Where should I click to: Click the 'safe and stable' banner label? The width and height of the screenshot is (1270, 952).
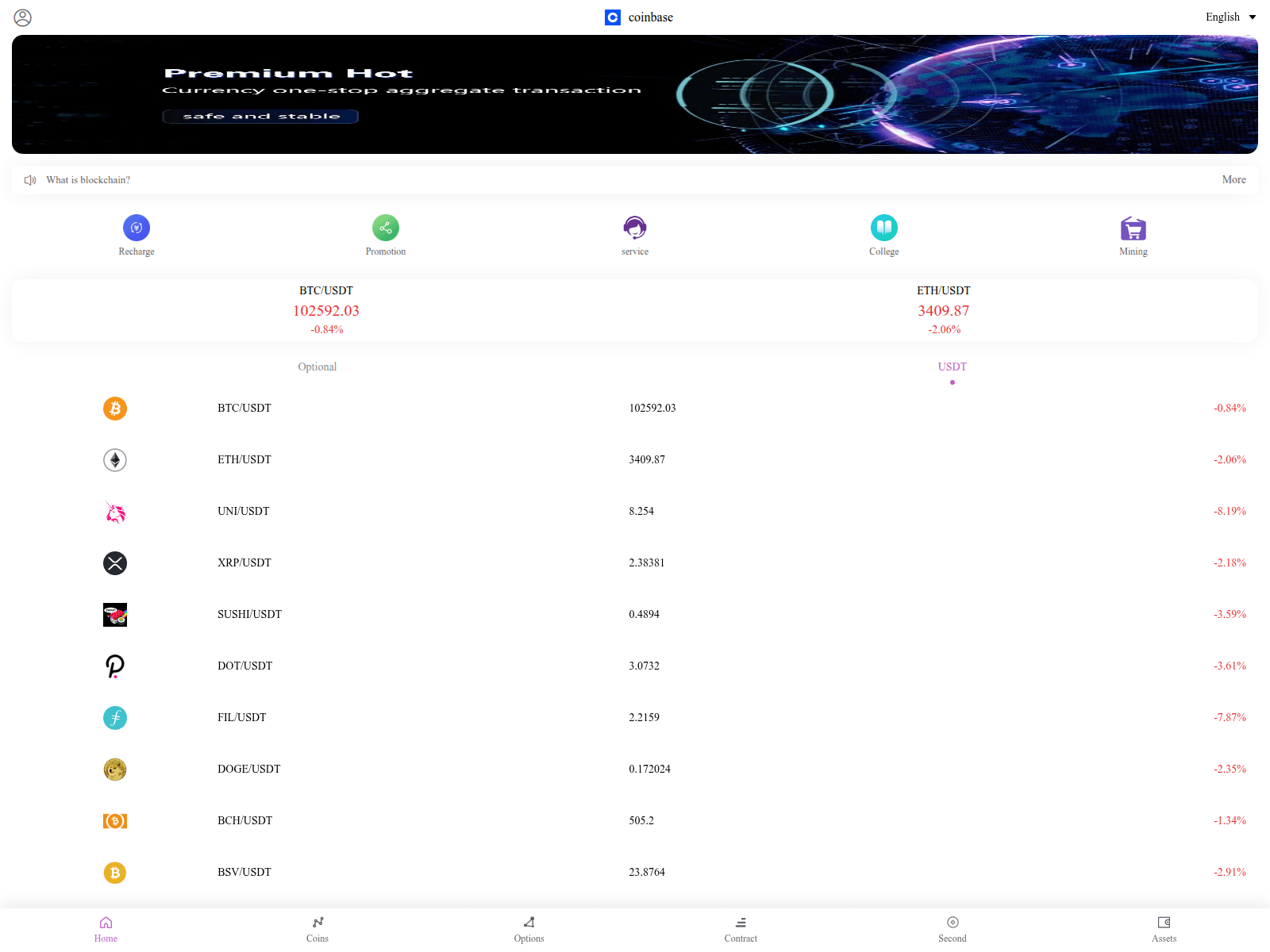coord(260,117)
